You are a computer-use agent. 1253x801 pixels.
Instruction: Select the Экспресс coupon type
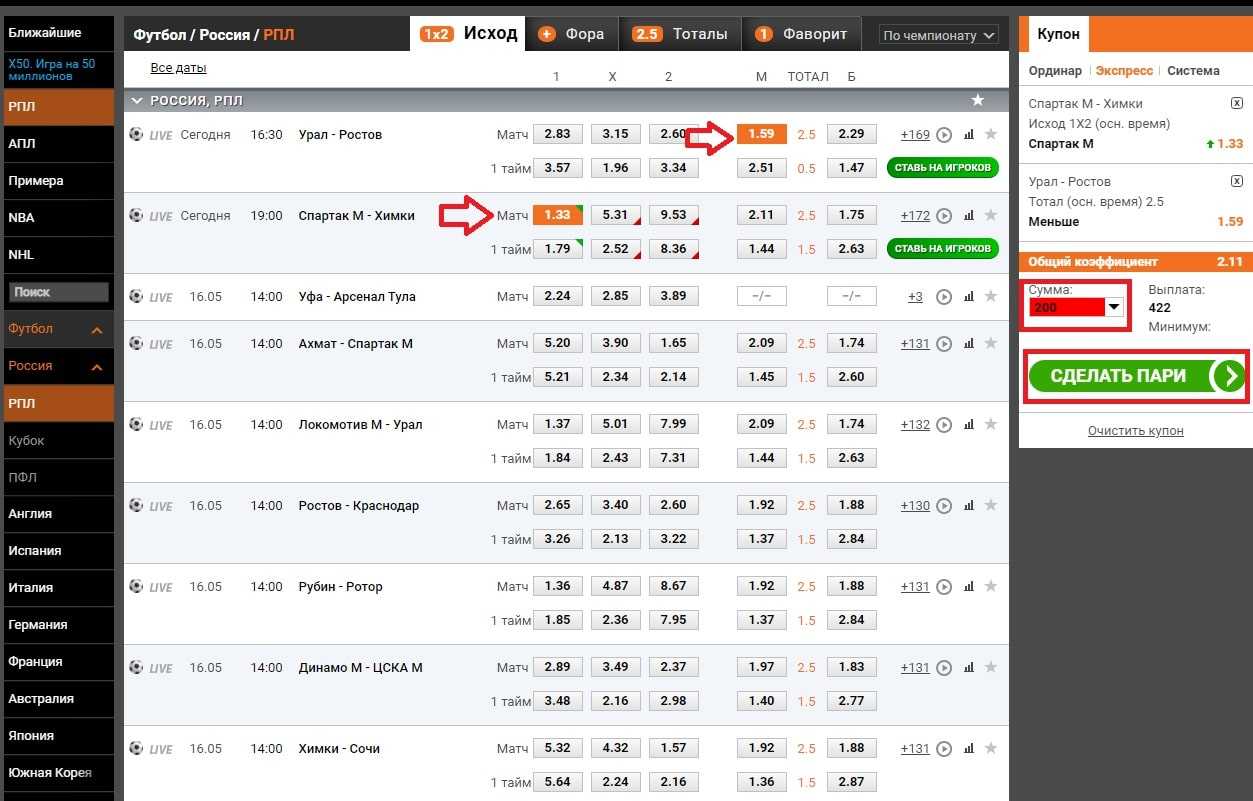[1124, 71]
